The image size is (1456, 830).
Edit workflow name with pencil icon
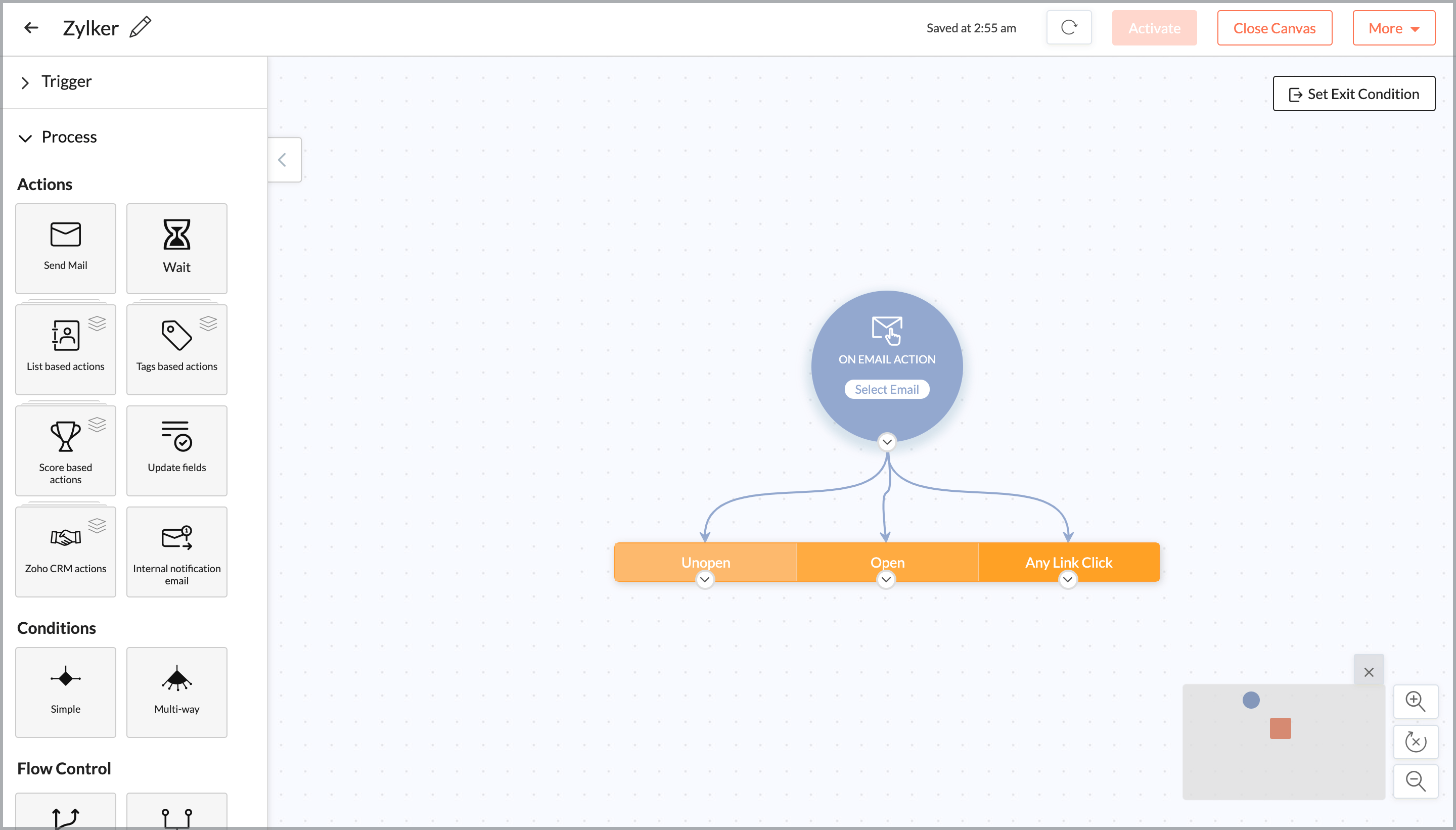tap(140, 27)
